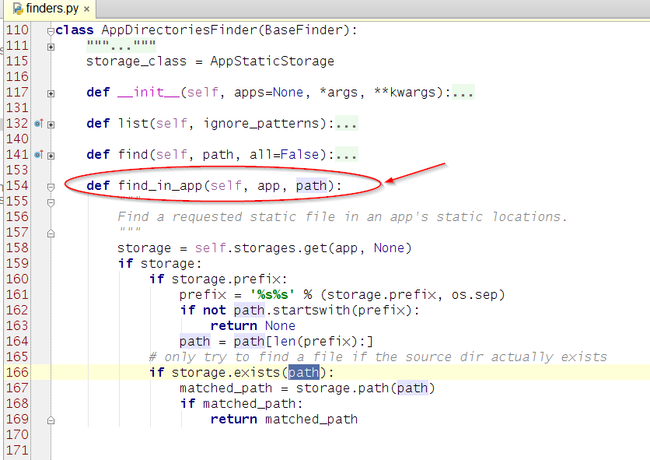Click the method fold end marker at line 169

(x=51, y=420)
